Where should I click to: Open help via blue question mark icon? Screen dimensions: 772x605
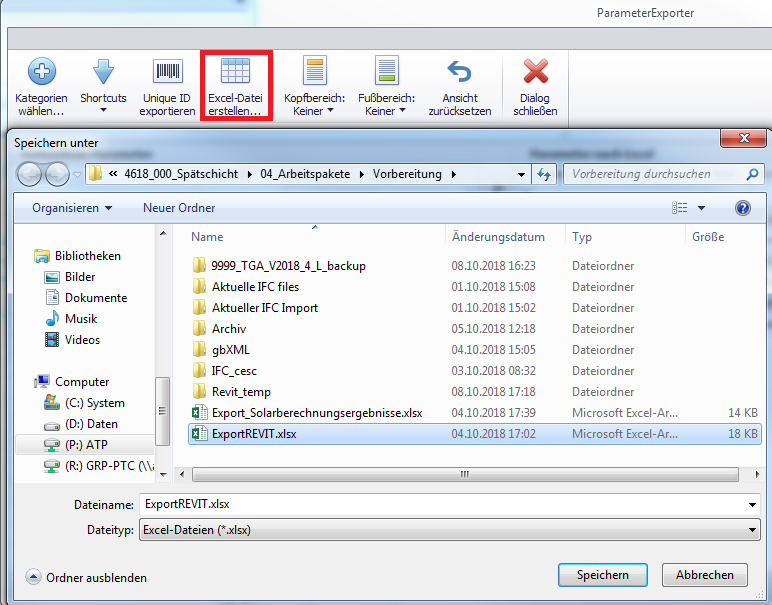742,208
